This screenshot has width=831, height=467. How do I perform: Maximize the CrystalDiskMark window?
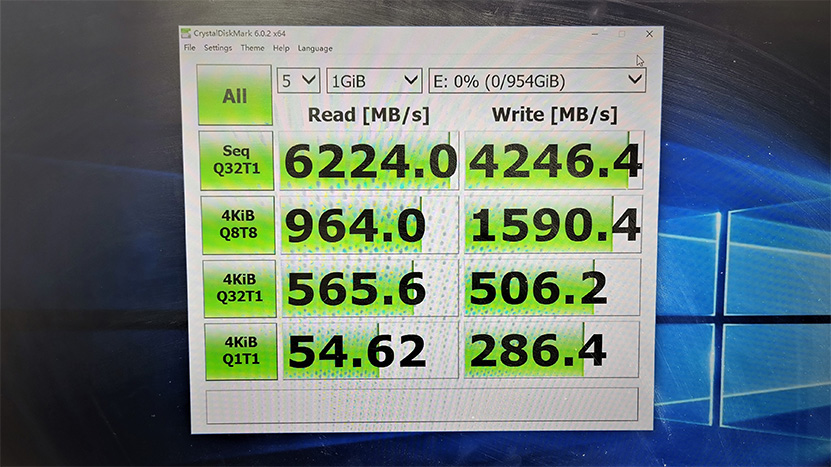point(622,34)
